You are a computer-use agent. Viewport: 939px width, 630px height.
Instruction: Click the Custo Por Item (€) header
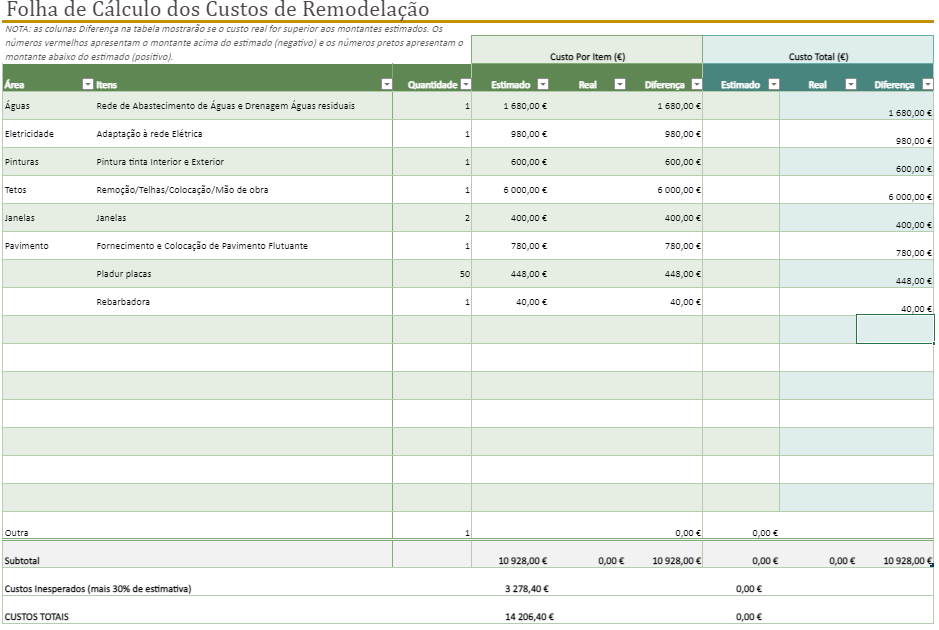click(587, 50)
